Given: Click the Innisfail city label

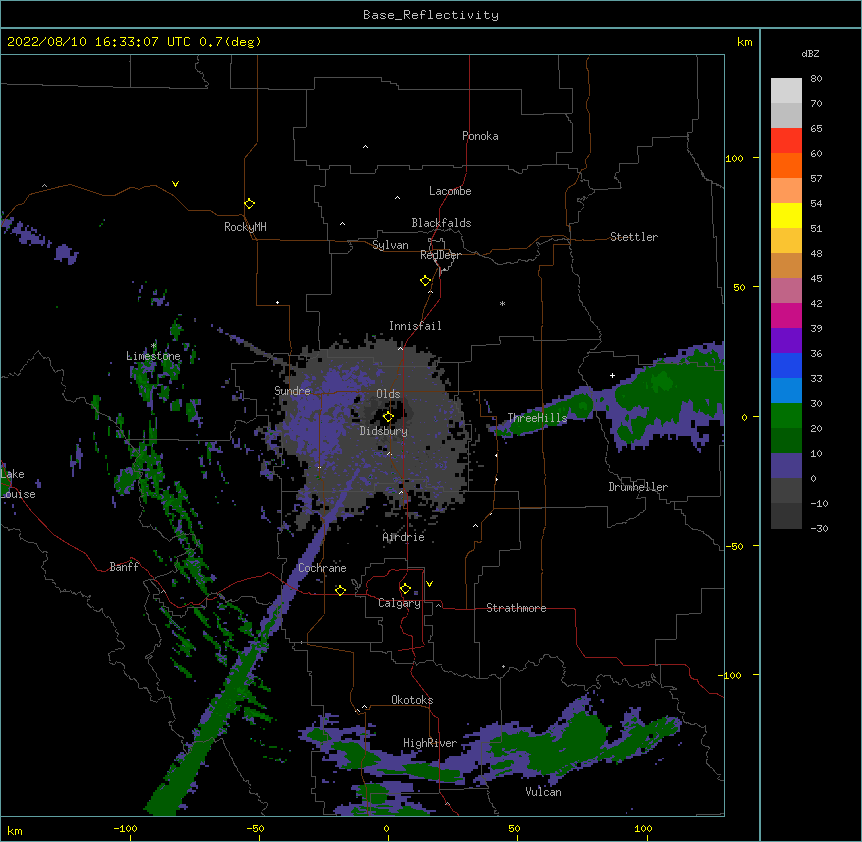Looking at the screenshot, I should pos(415,326).
